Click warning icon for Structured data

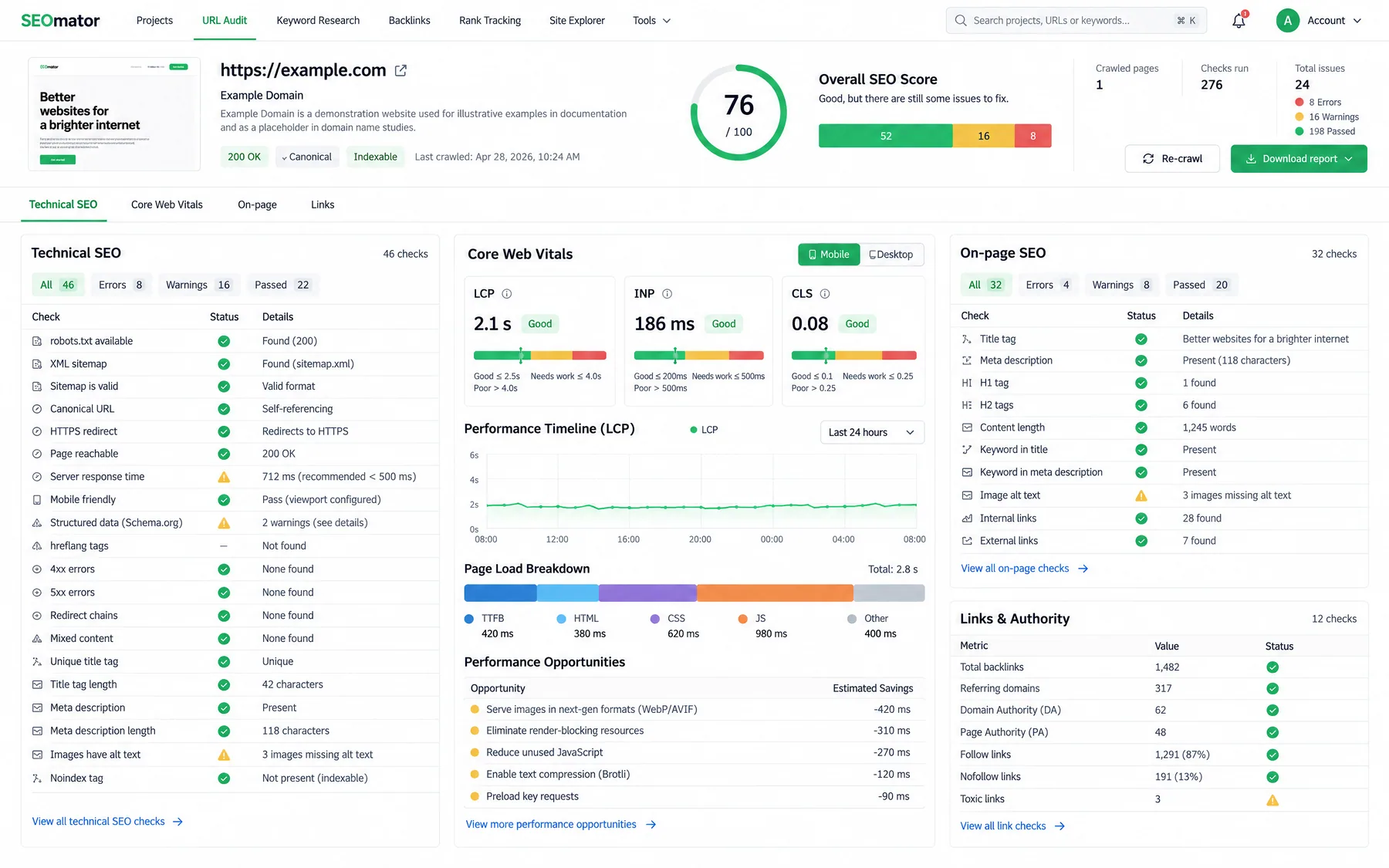pos(224,523)
